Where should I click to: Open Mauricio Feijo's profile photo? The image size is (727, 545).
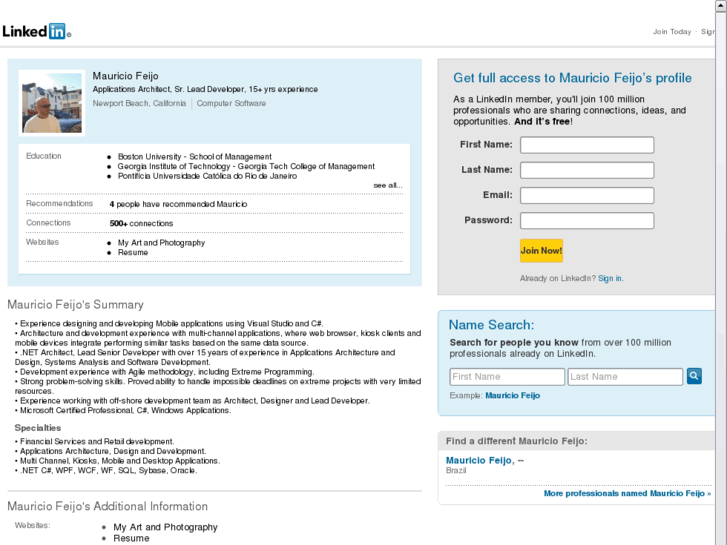pyautogui.click(x=52, y=103)
